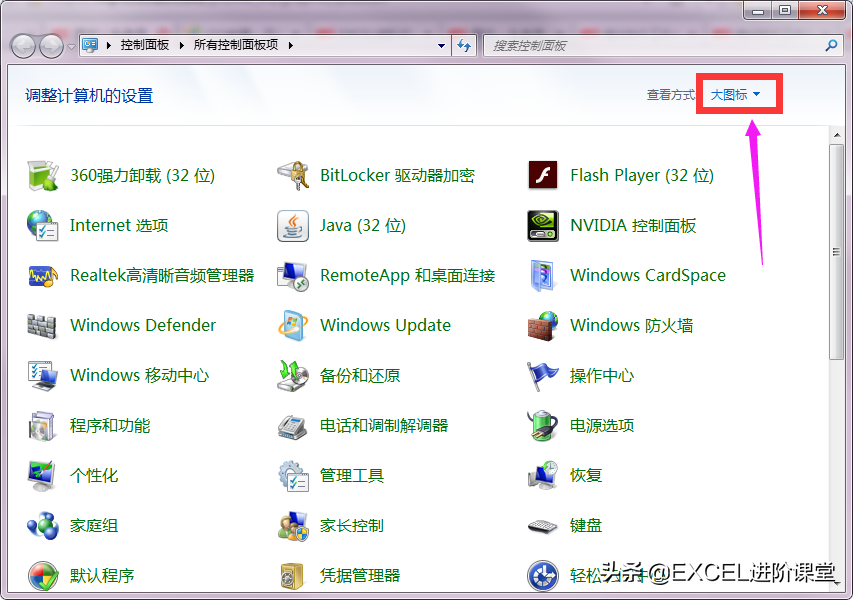Open the Windows CardSpace link text
853x600 pixels.
coord(648,275)
